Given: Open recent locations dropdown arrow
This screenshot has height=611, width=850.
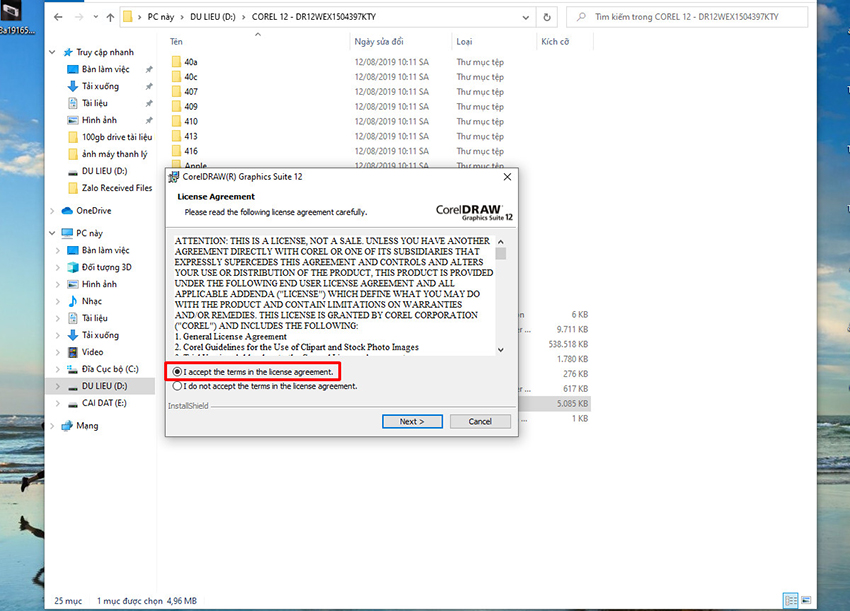Looking at the screenshot, I should (95, 17).
